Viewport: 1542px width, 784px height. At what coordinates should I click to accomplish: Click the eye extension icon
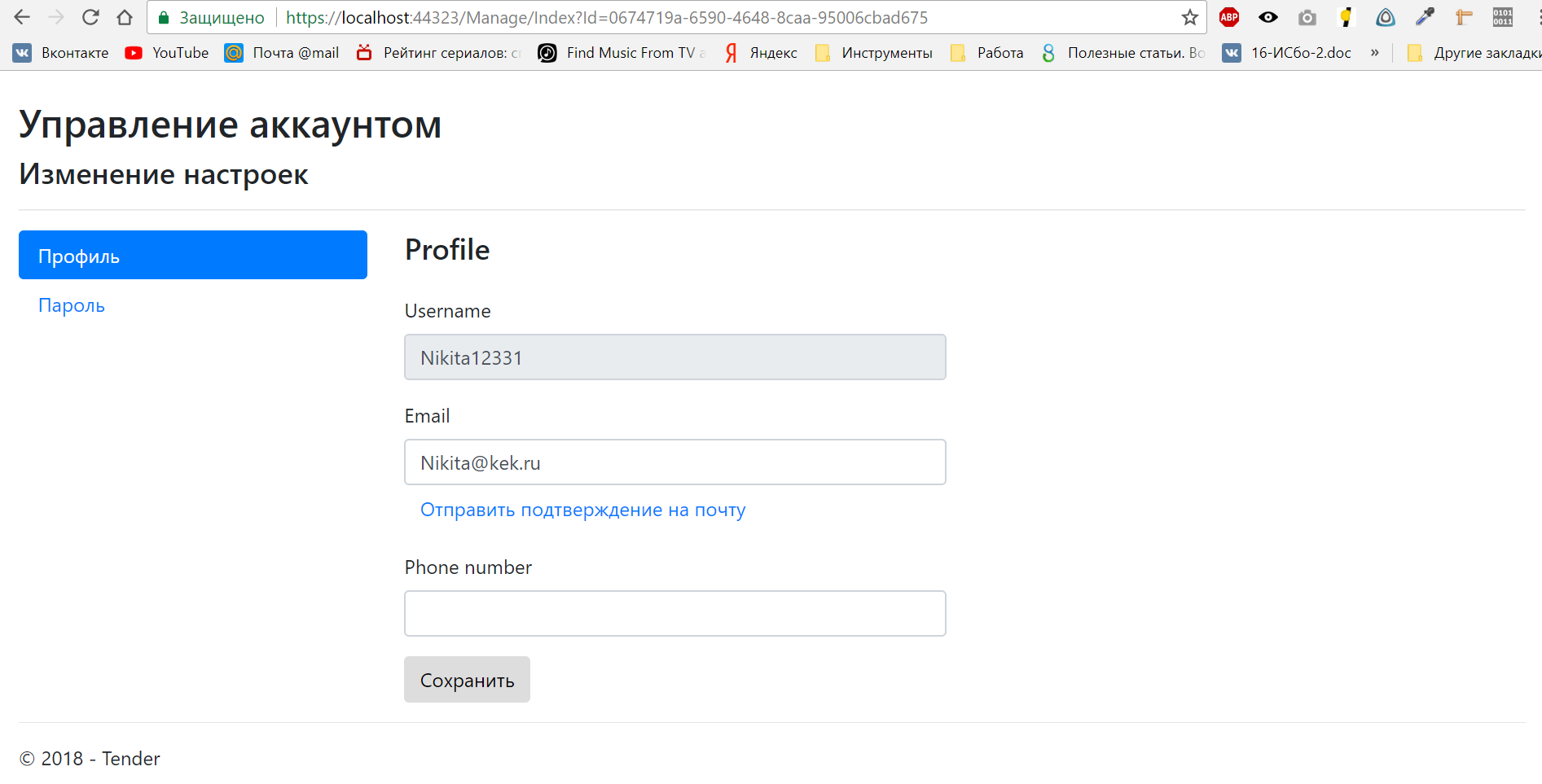(1268, 17)
